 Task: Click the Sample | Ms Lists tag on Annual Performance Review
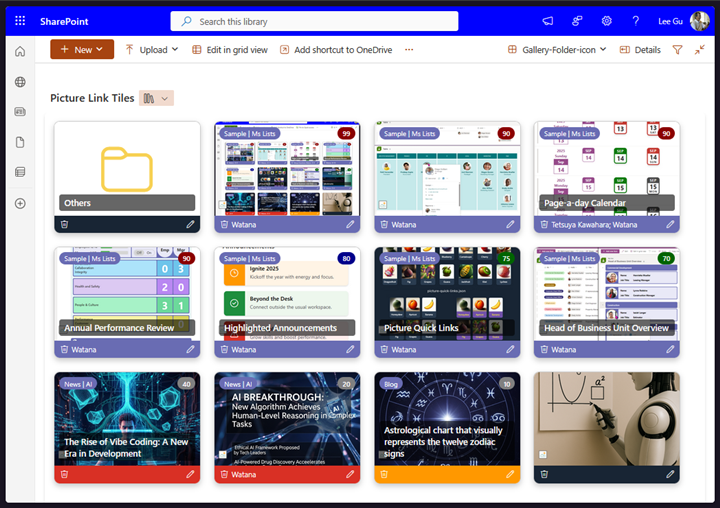[x=90, y=259]
